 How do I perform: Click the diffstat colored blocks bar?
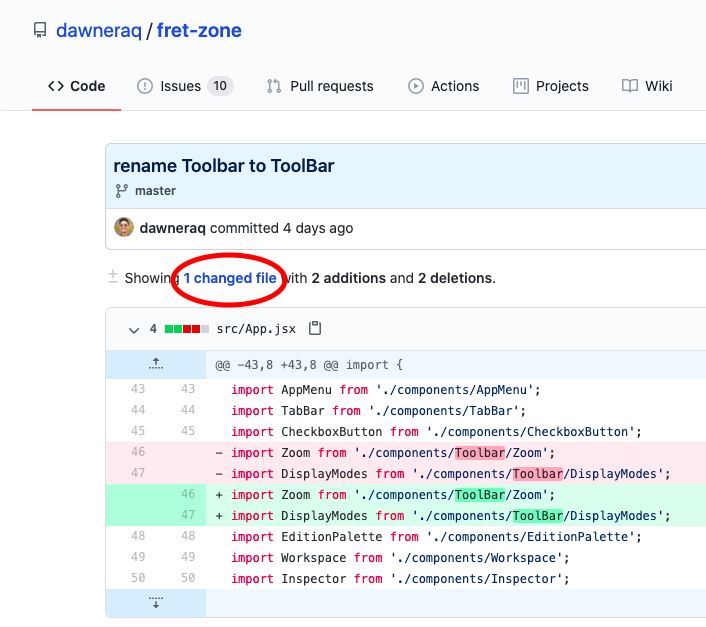(187, 329)
